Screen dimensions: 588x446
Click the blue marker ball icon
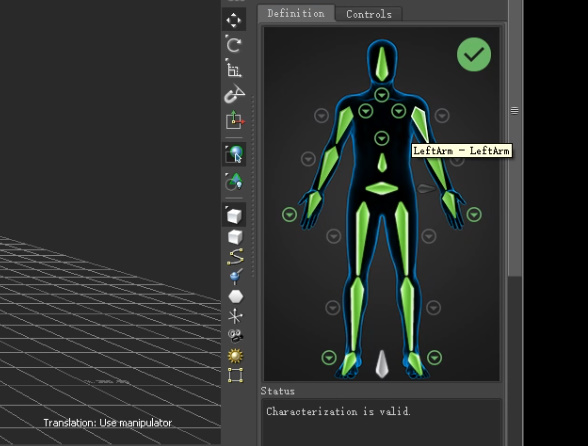pos(235,277)
